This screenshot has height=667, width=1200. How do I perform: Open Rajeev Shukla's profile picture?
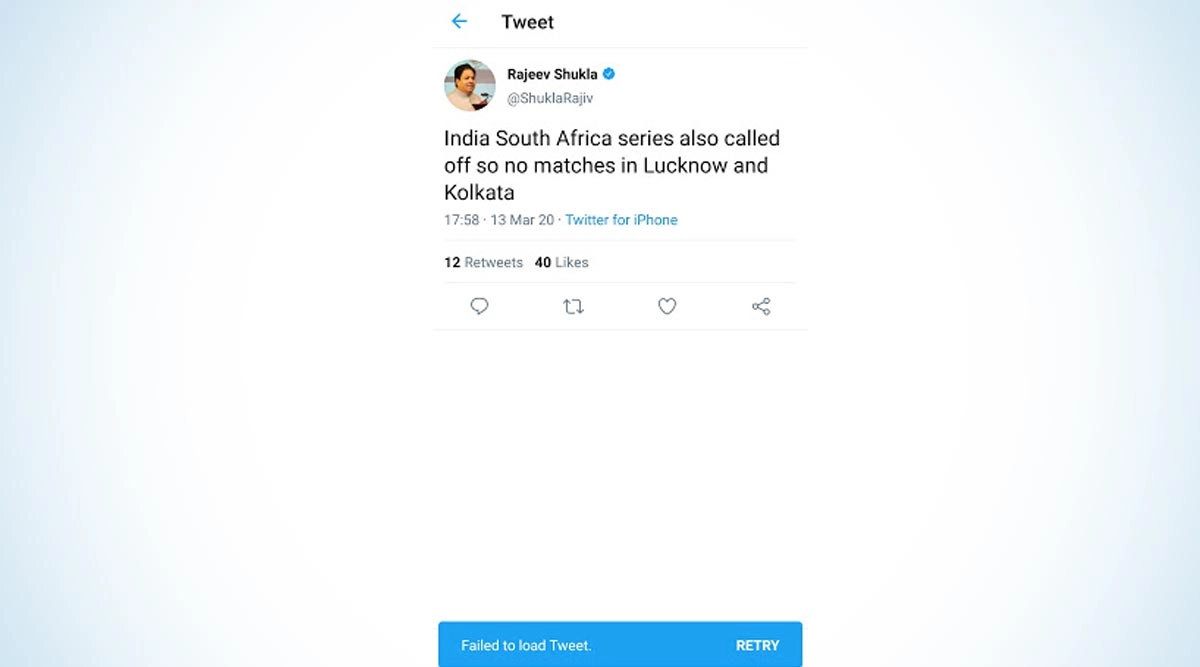point(470,85)
